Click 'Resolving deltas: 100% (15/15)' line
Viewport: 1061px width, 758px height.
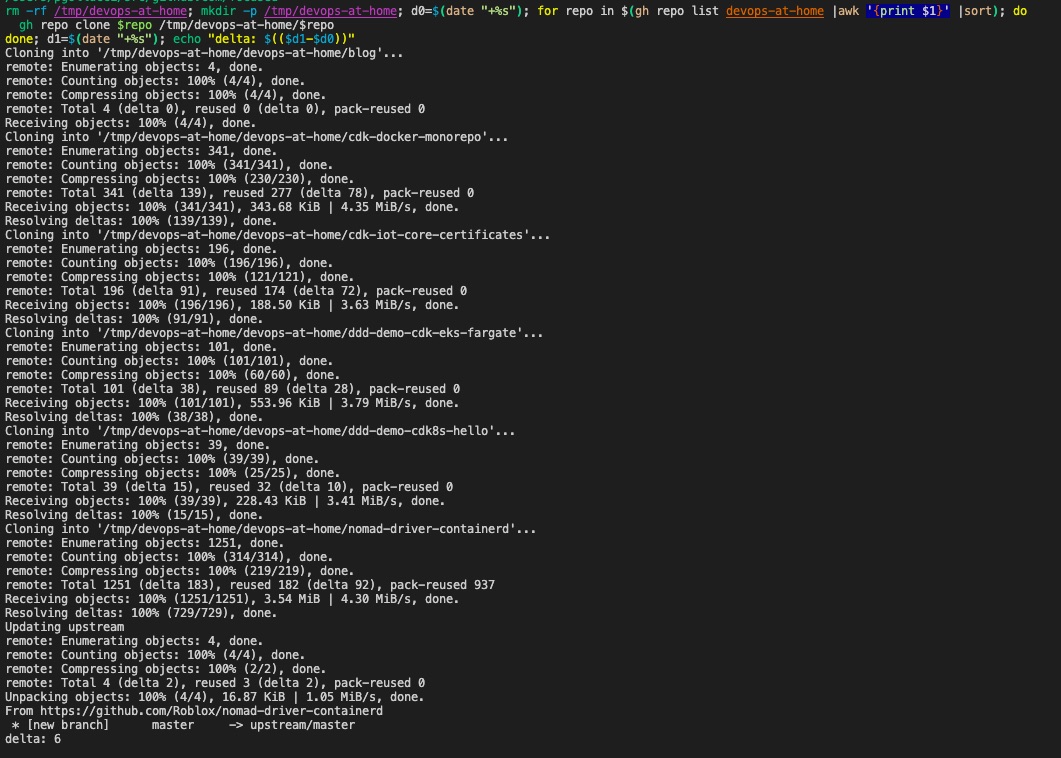134,515
